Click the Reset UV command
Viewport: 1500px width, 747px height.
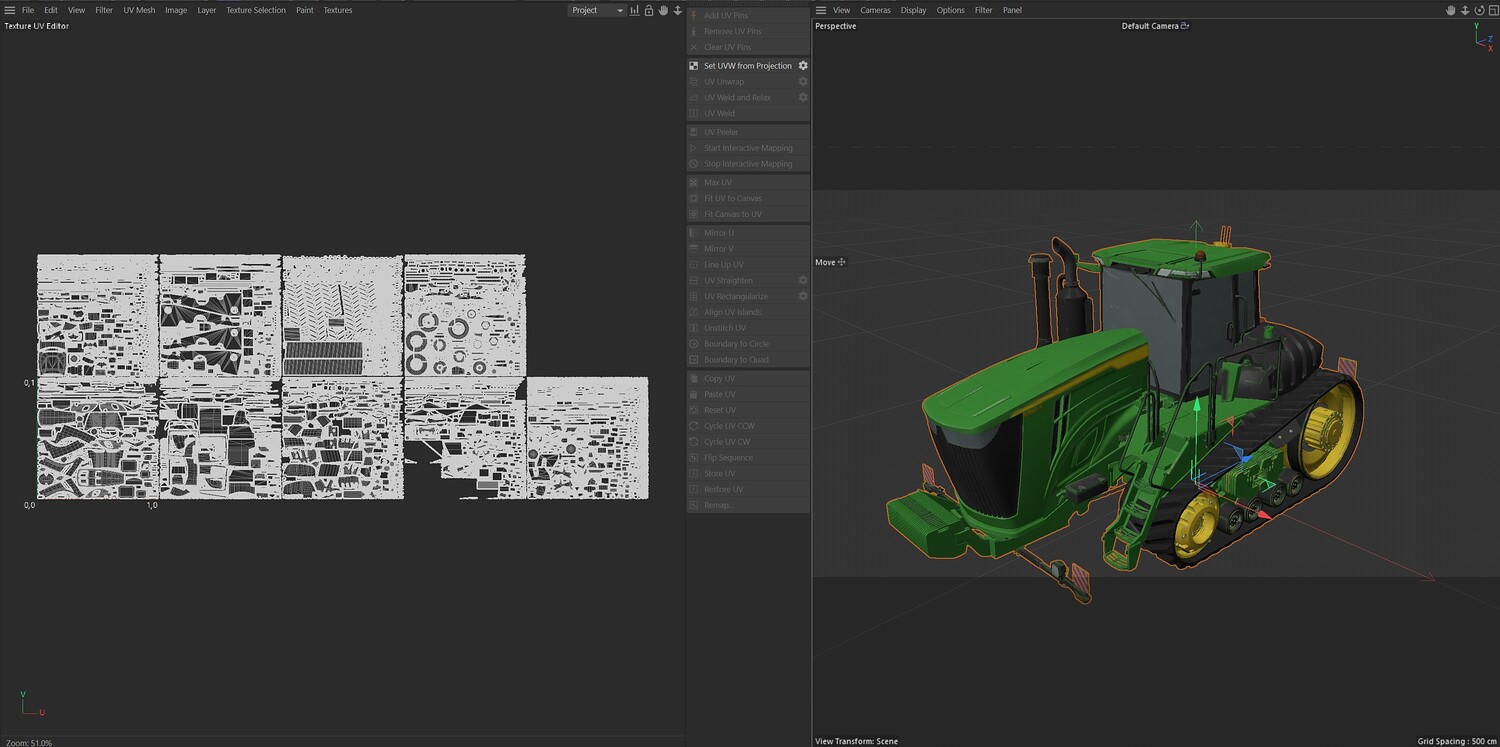[748, 410]
